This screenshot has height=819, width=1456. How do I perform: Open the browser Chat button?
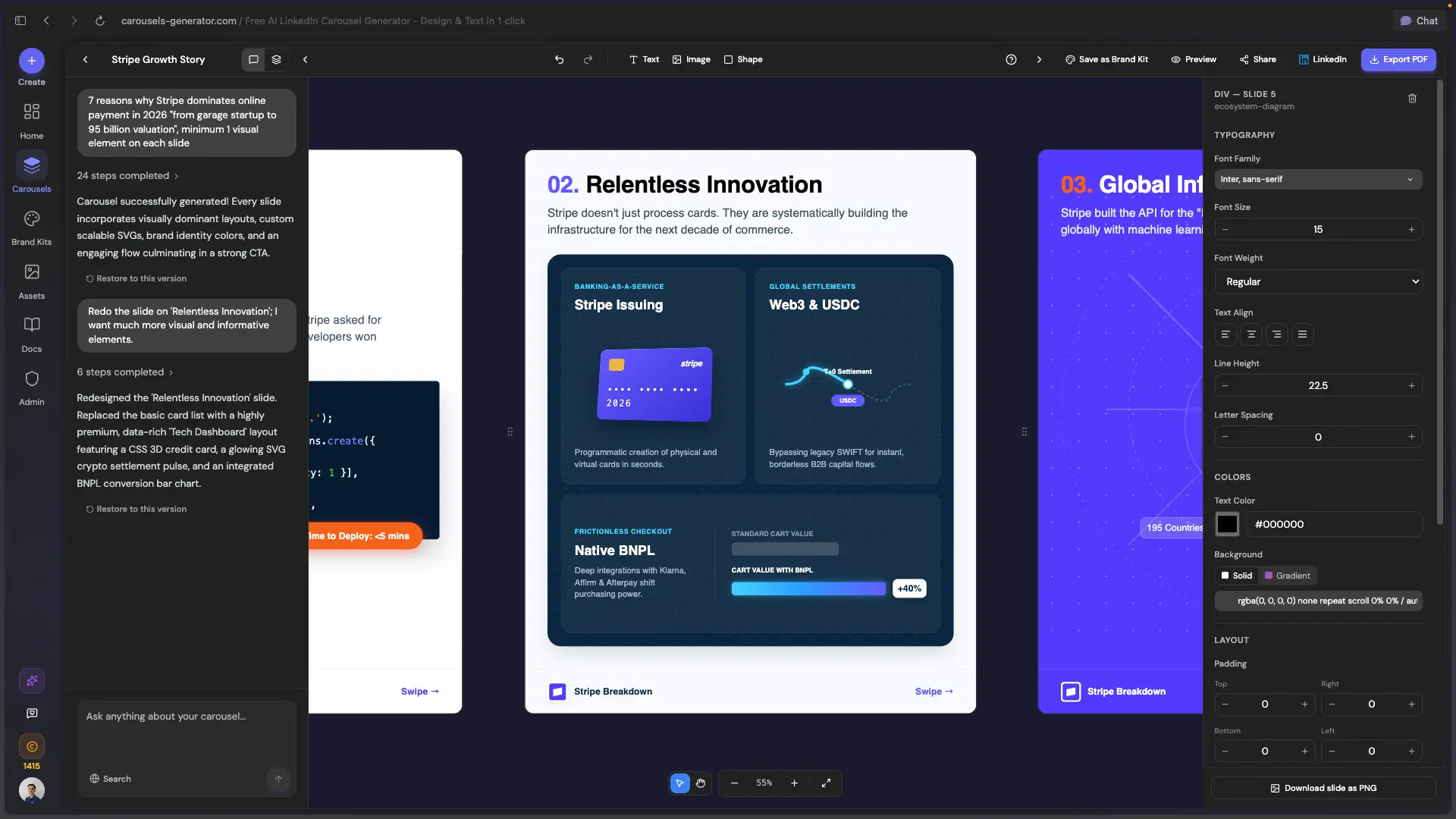(x=1419, y=21)
